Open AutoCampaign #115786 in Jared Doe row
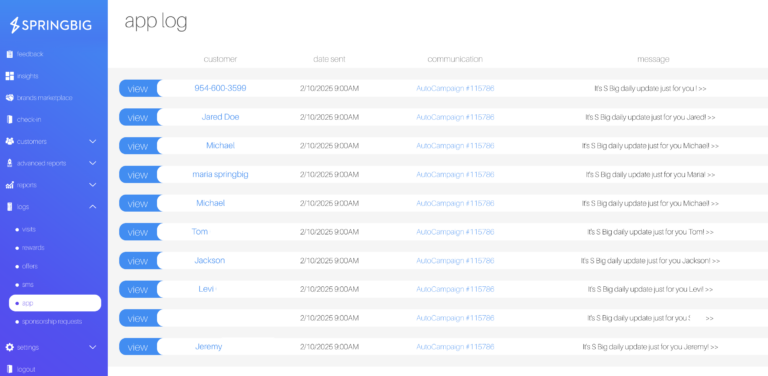 (x=455, y=118)
